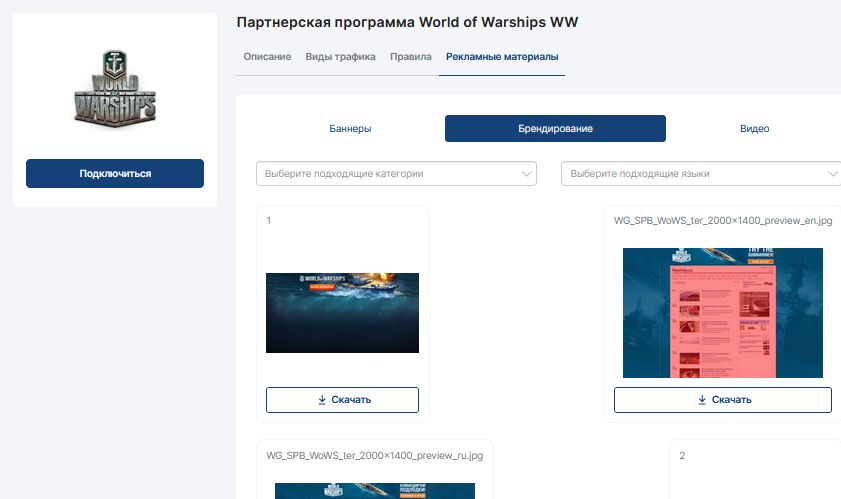This screenshot has height=499, width=841.
Task: Switch to the Виды трафика tab
Action: [341, 56]
